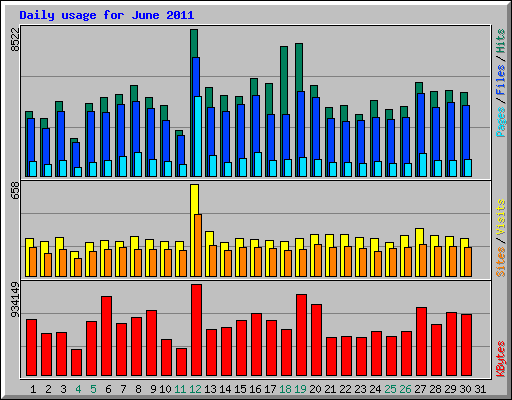Click the 'Hits' legend label
The width and height of the screenshot is (512, 400).
(500, 41)
